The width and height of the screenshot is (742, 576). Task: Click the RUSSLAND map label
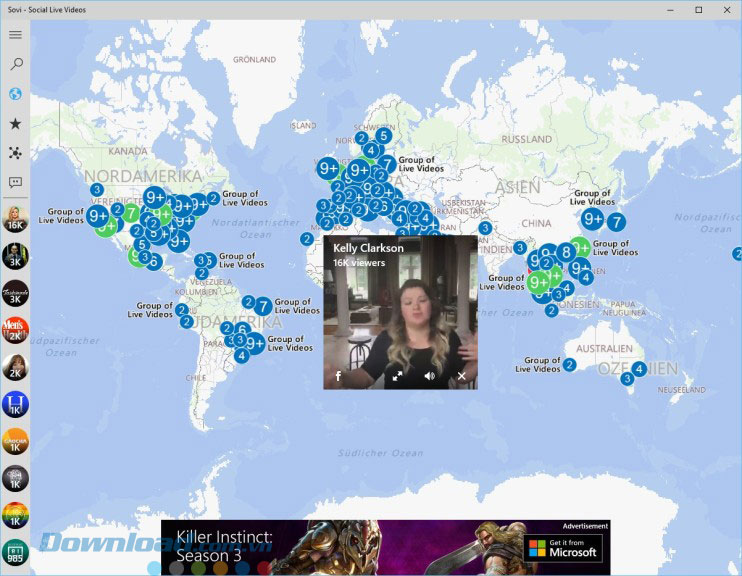[526, 140]
